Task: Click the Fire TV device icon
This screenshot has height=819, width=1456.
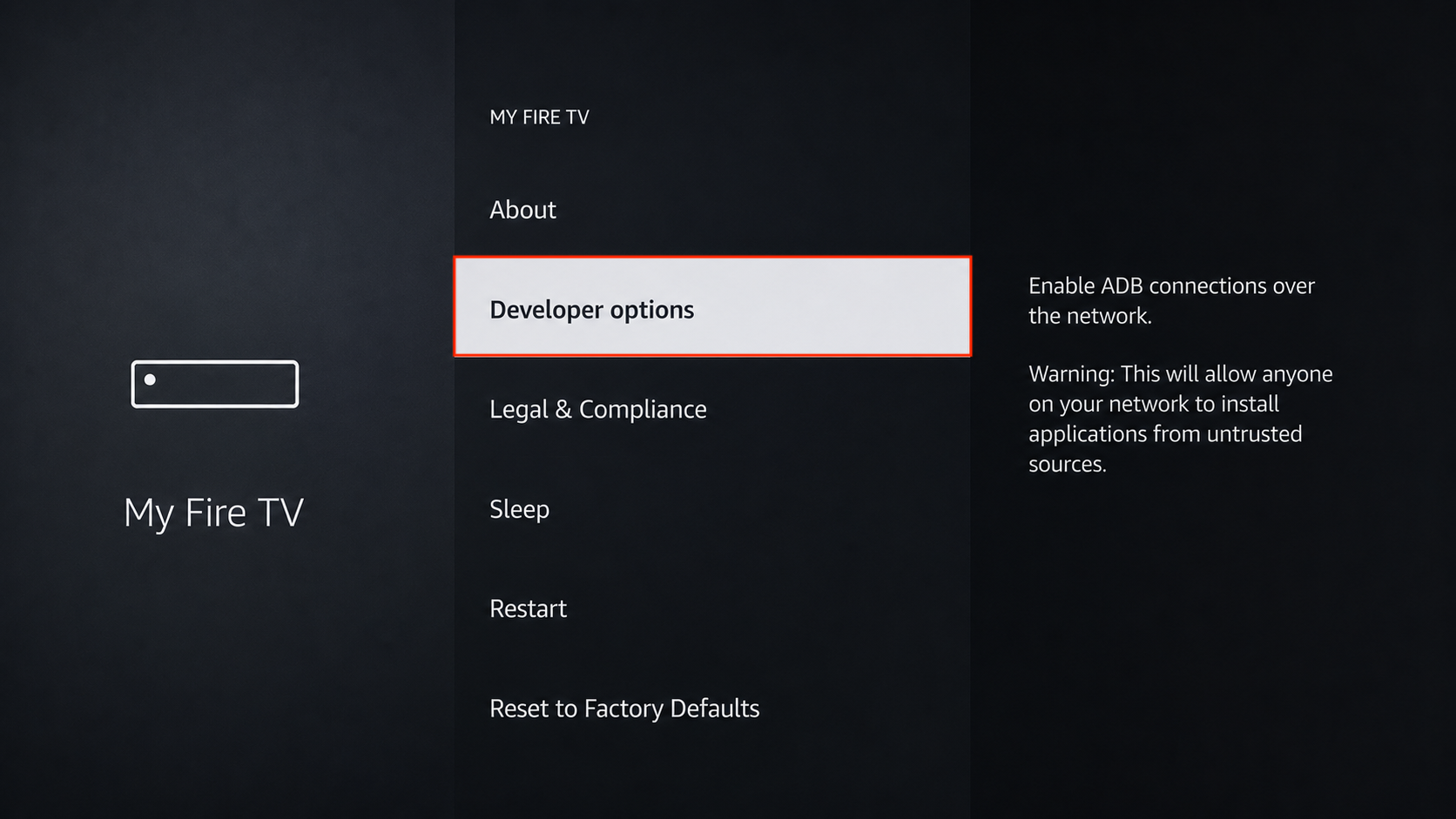Action: pos(215,384)
